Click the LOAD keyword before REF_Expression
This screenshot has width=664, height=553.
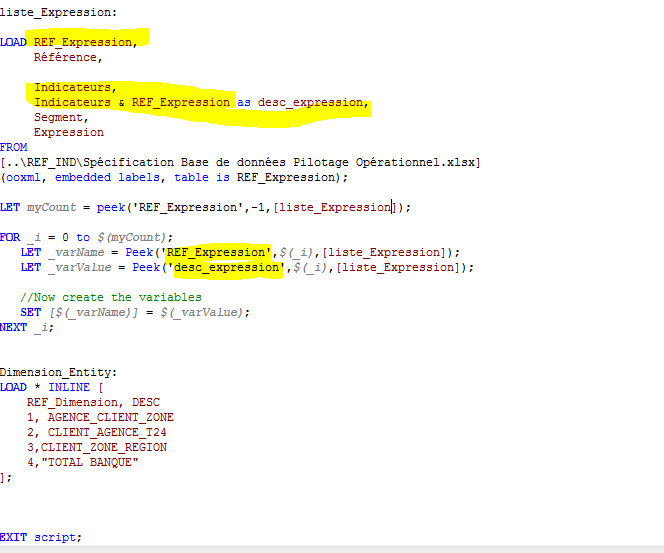click(13, 42)
